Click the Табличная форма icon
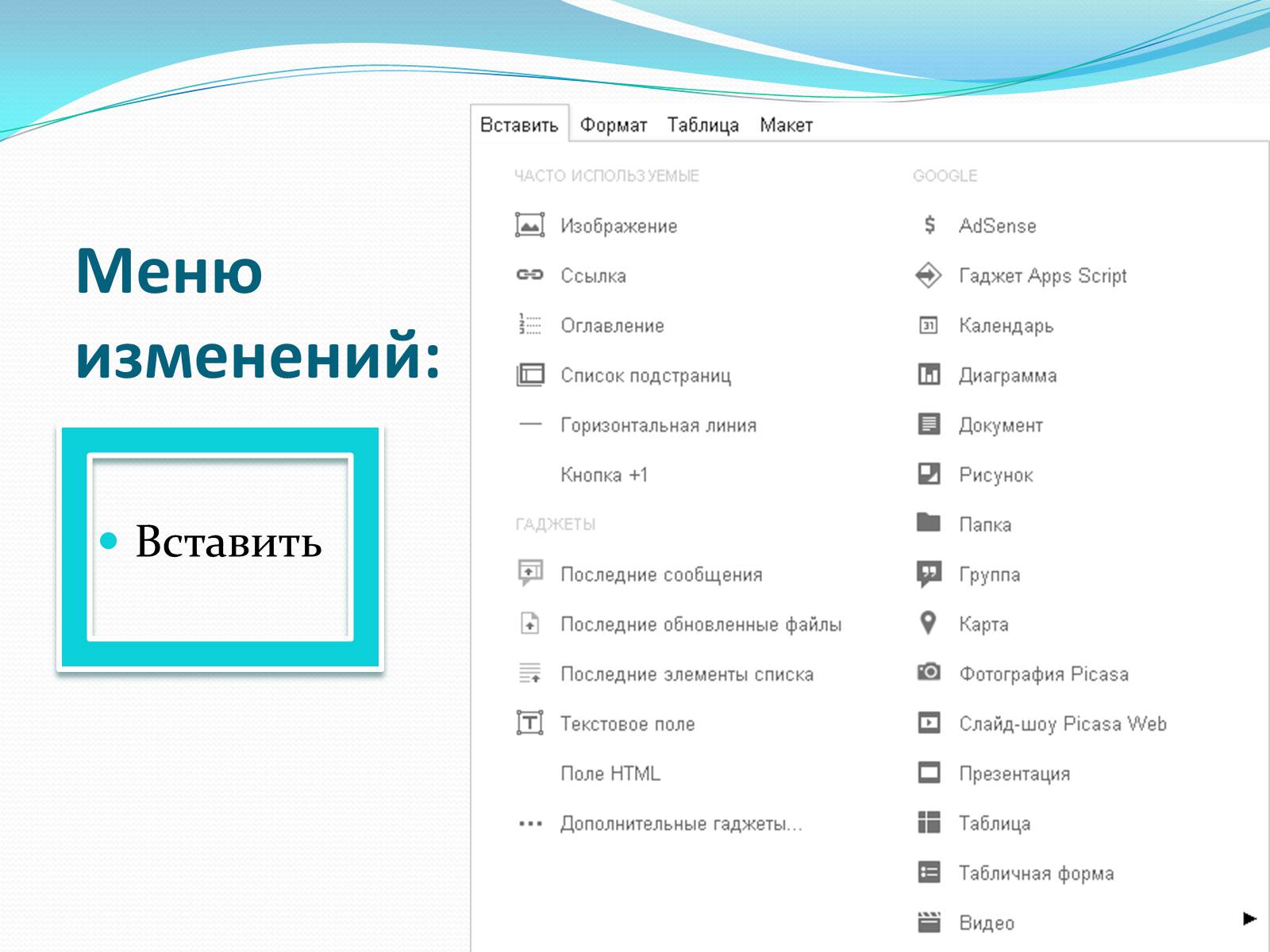1270x952 pixels. point(929,872)
